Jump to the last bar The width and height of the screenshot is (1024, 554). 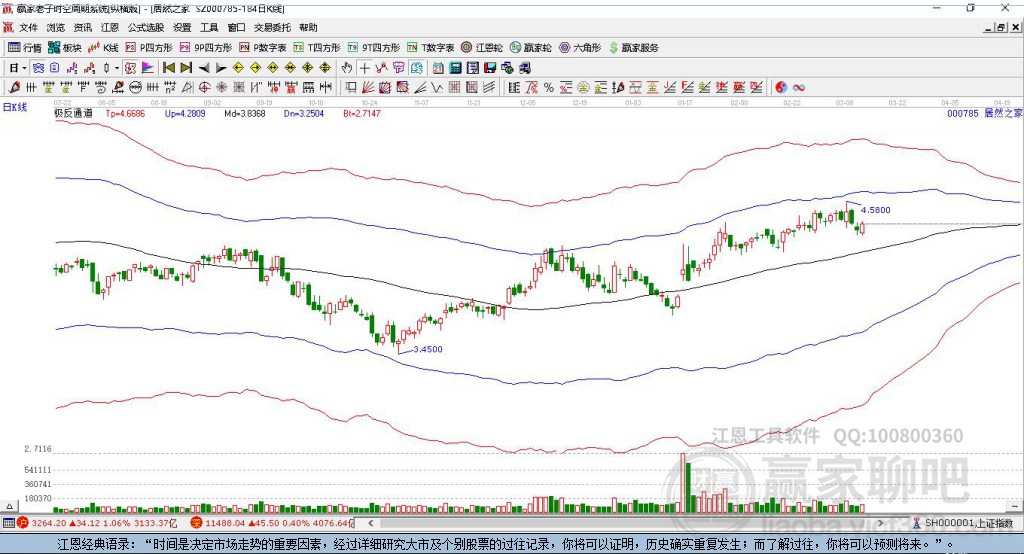pyautogui.click(x=186, y=68)
